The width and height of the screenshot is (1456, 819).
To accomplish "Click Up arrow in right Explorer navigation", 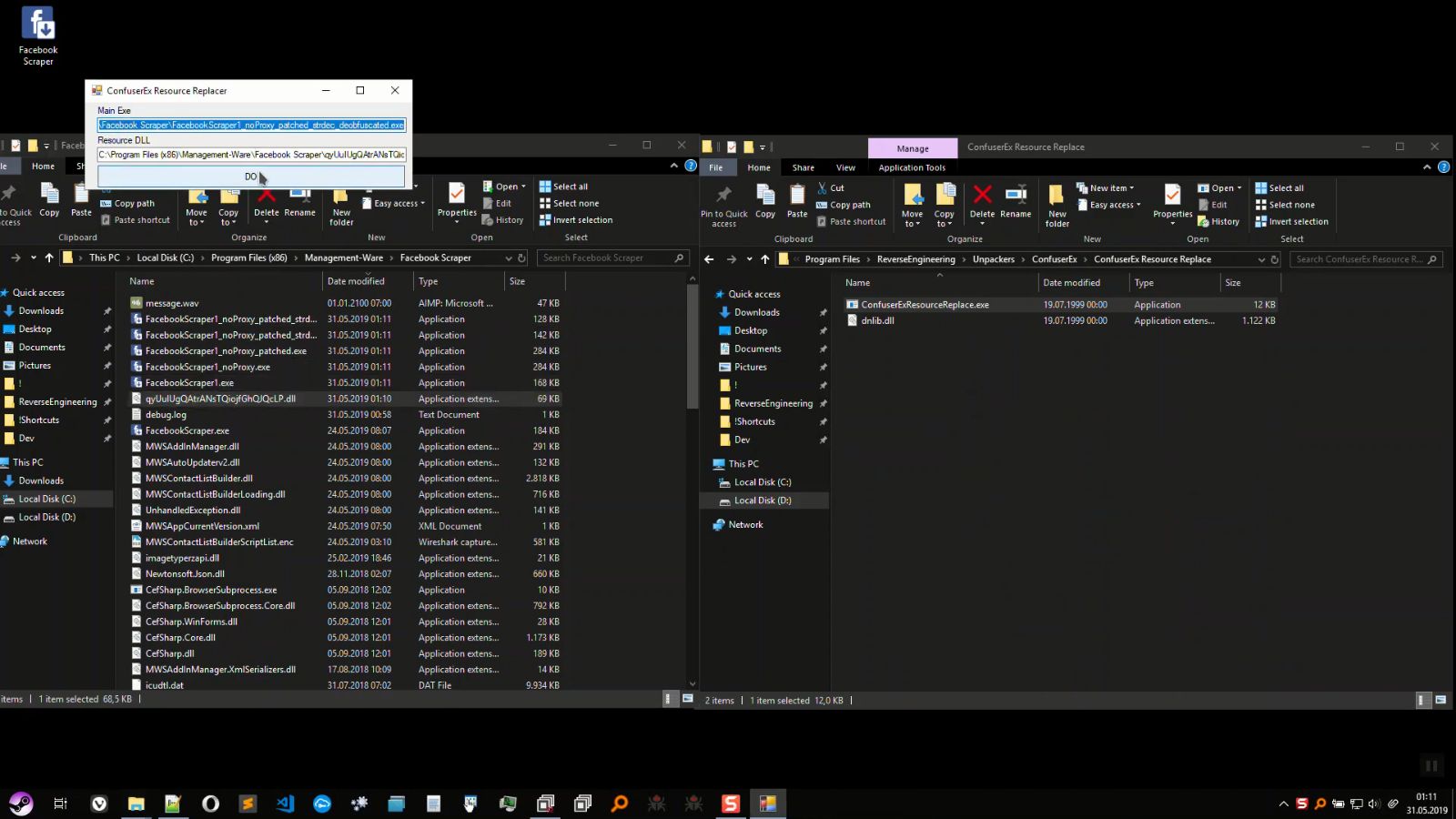I will tap(765, 259).
